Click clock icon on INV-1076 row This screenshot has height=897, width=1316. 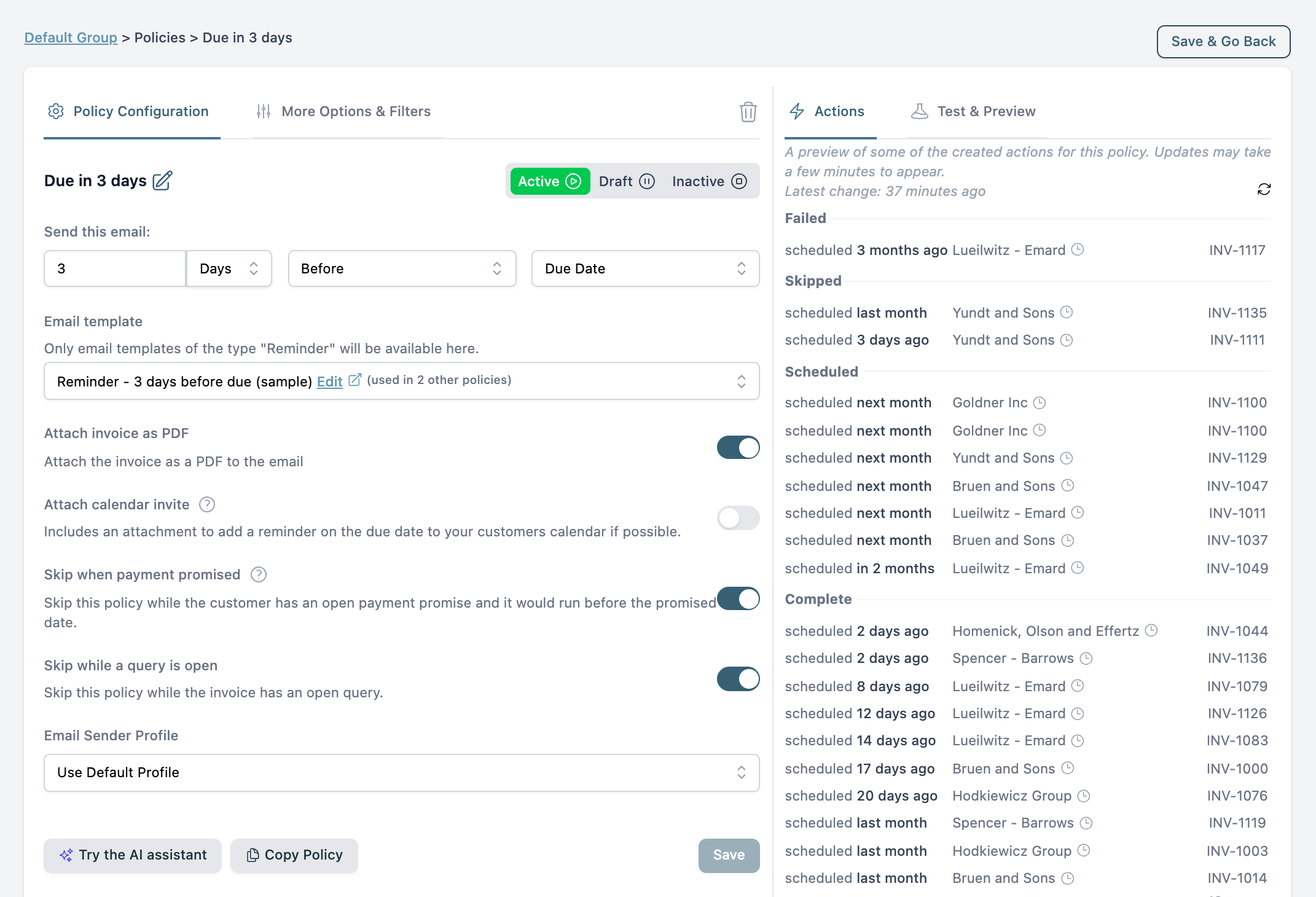point(1084,796)
